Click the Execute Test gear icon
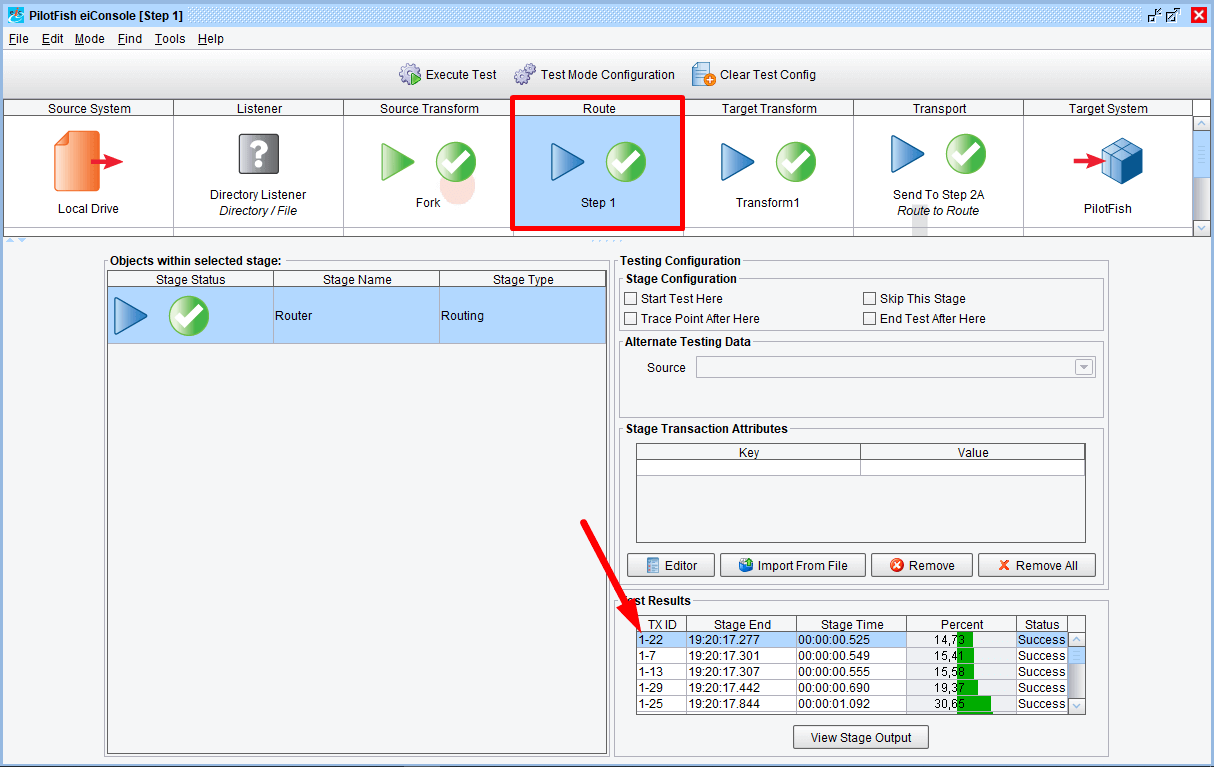 click(410, 74)
